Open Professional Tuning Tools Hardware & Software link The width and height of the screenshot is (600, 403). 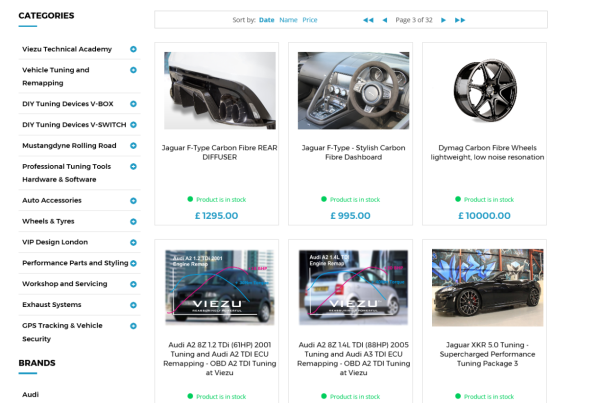pos(66,173)
